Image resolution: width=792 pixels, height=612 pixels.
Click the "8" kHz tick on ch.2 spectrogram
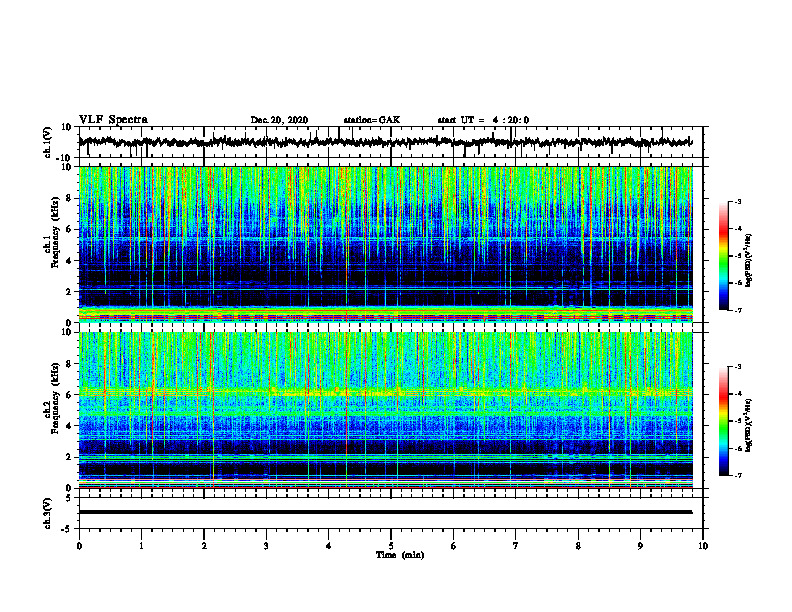(x=70, y=364)
